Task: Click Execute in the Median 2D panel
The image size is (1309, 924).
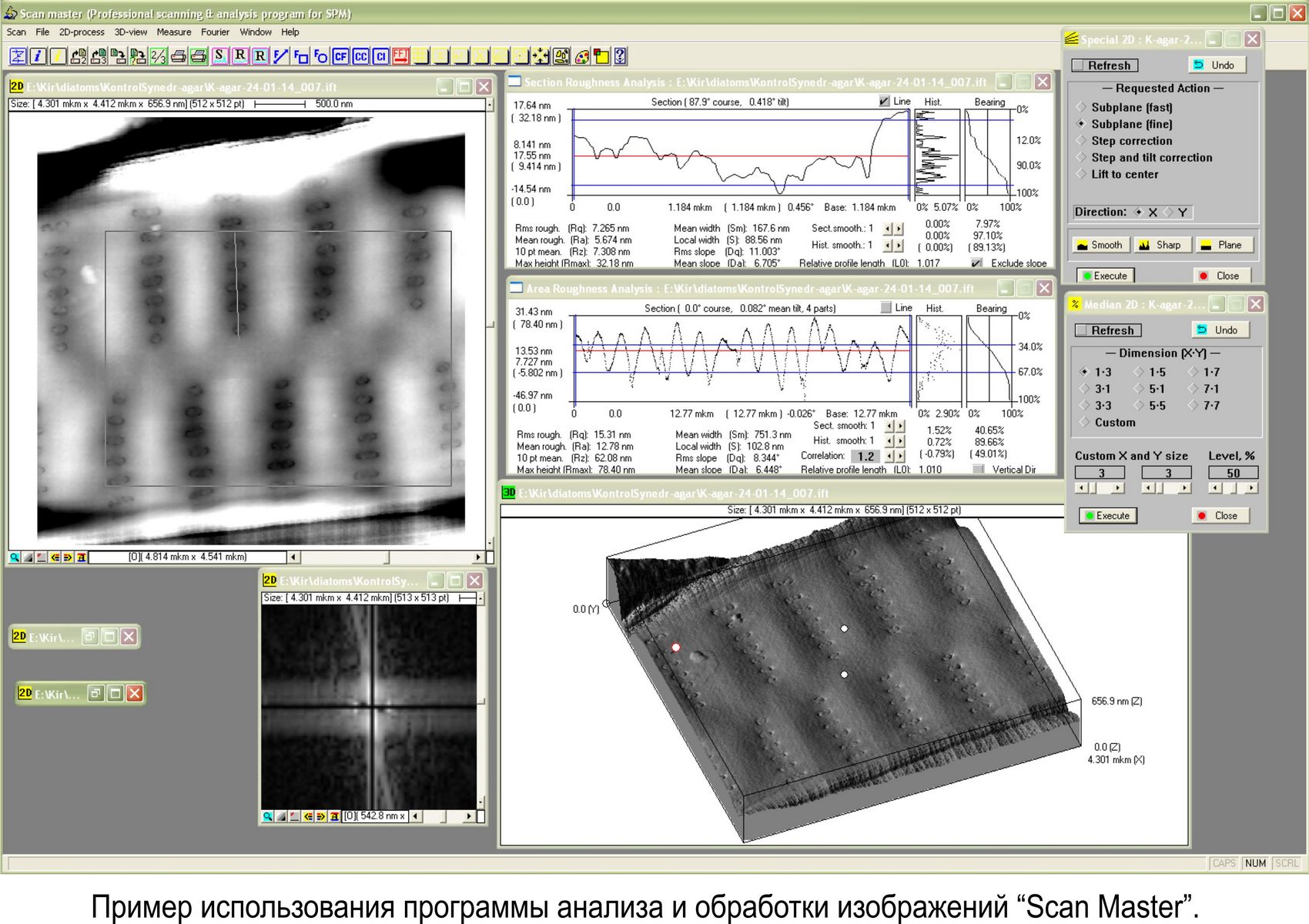Action: coord(1106,516)
